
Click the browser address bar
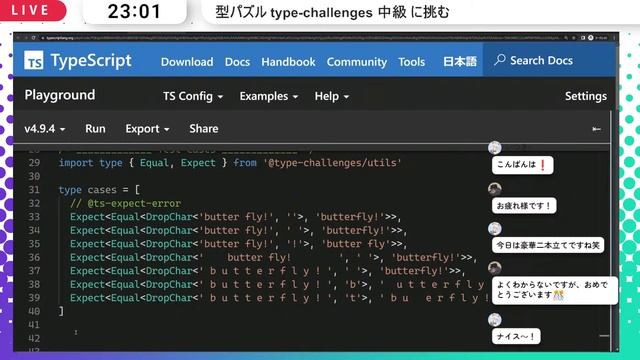click(302, 38)
